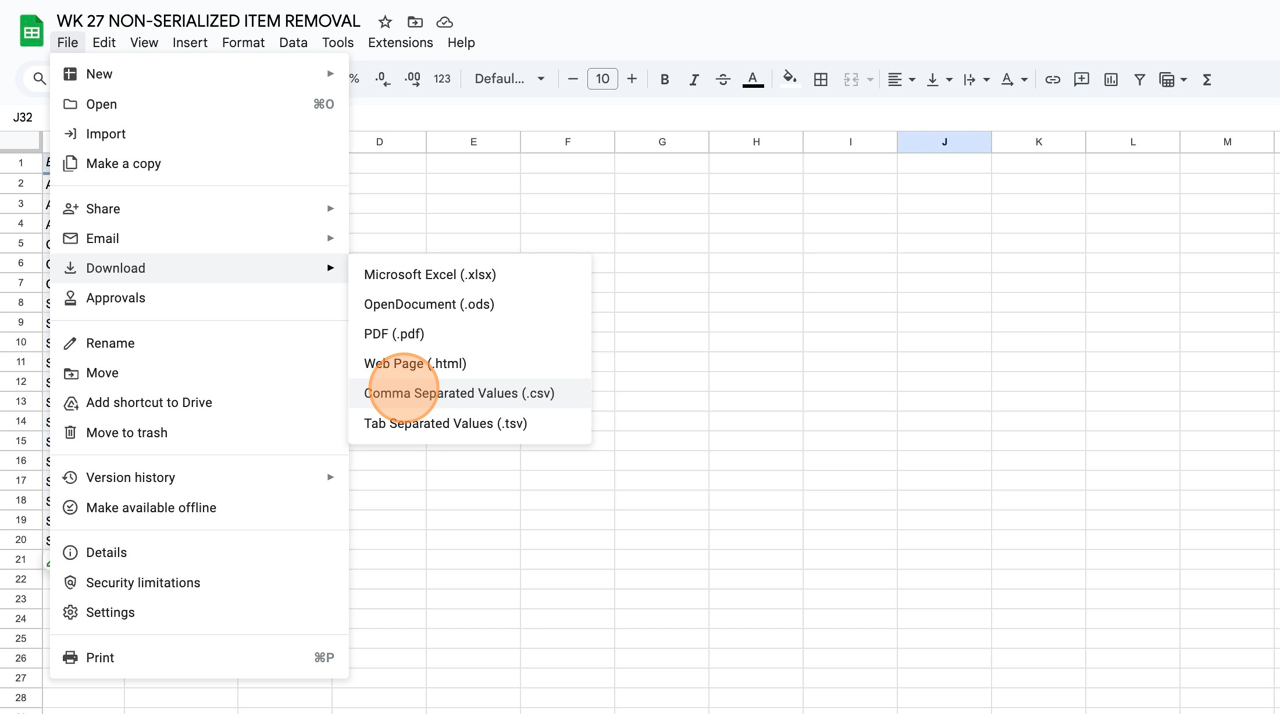Open the Extensions menu

click(400, 43)
